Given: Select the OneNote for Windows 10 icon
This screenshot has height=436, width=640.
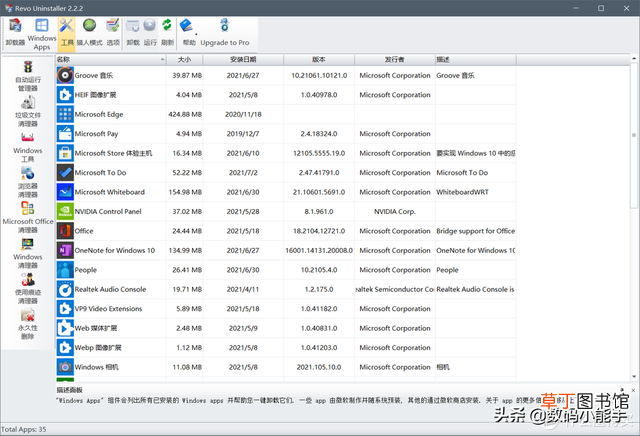Looking at the screenshot, I should click(x=65, y=251).
